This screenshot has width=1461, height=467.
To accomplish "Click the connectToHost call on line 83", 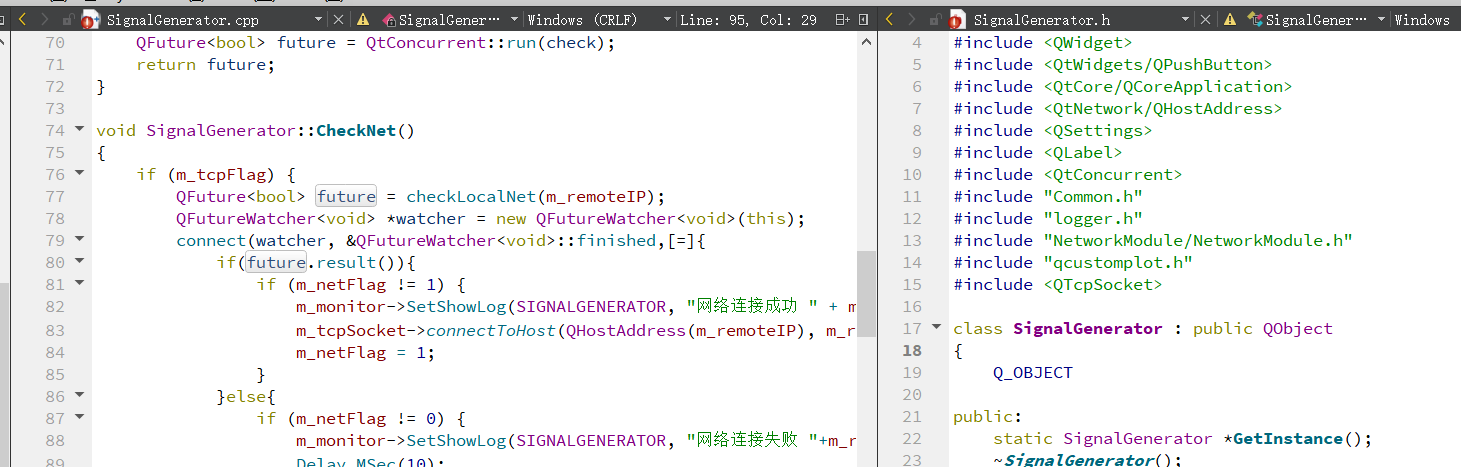I will click(x=491, y=331).
